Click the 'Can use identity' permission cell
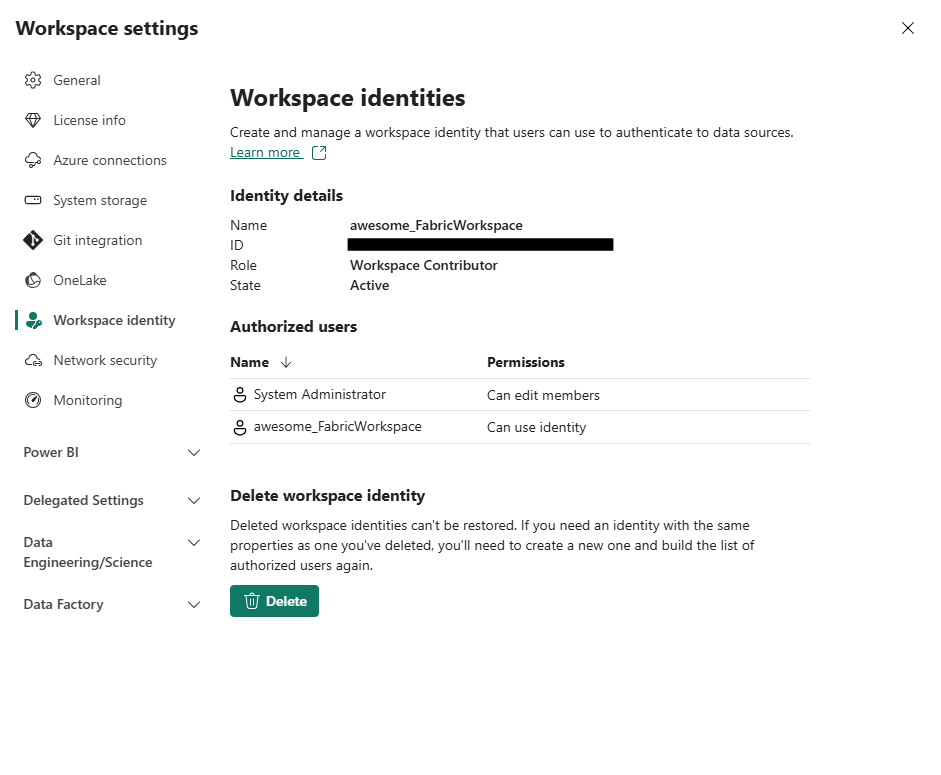 [537, 427]
